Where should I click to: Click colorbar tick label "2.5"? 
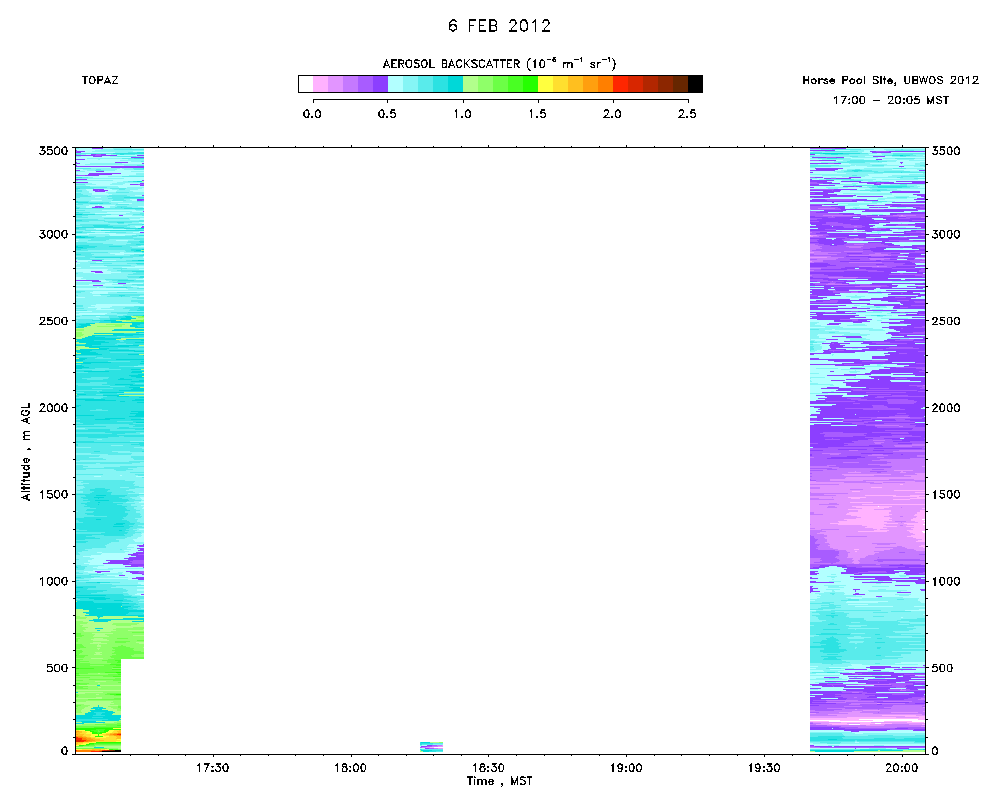[x=687, y=114]
